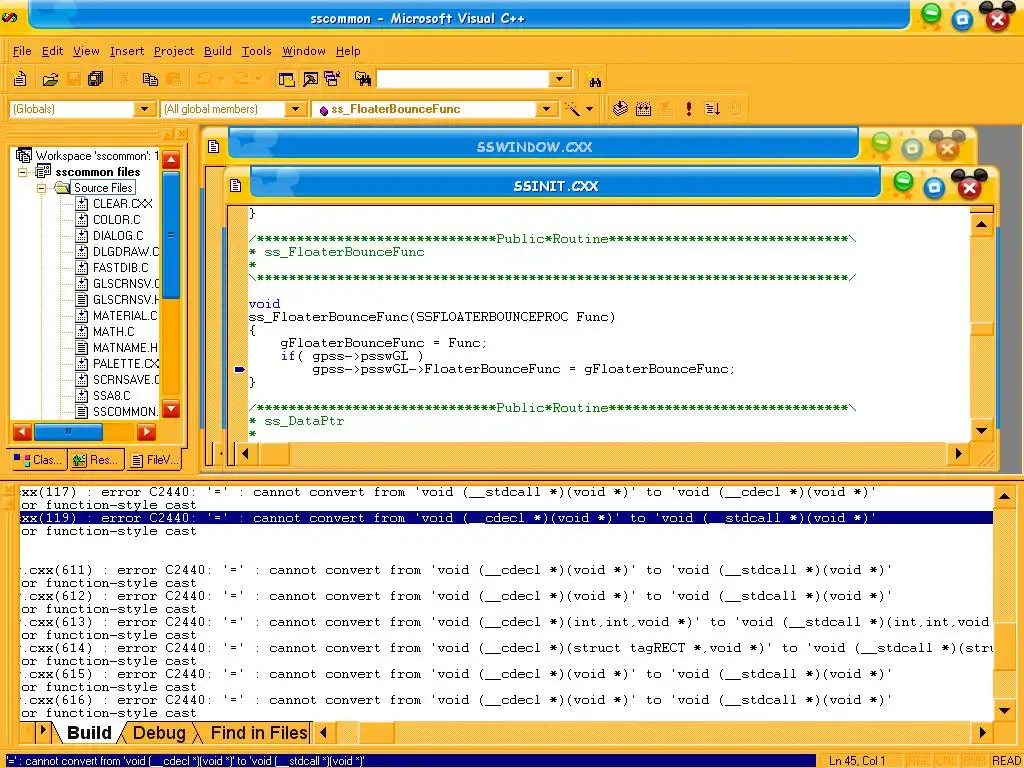Click the Open file folder icon

[50, 79]
